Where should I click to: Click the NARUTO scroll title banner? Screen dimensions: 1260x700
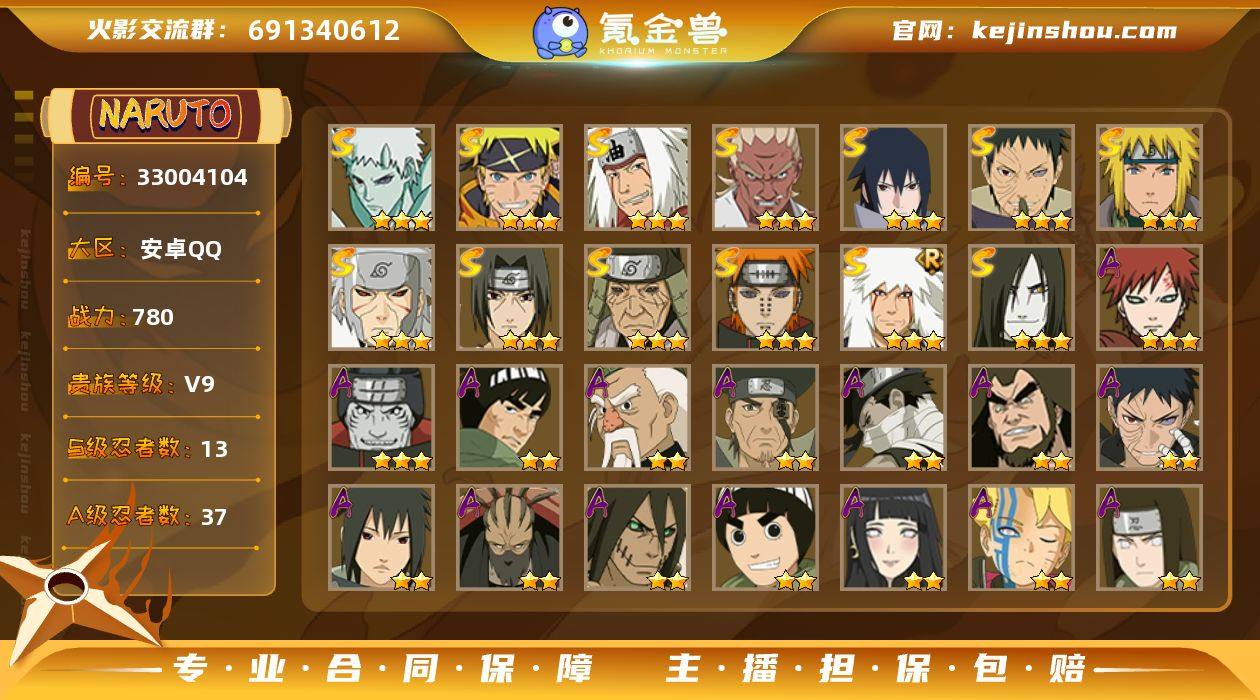pos(164,115)
